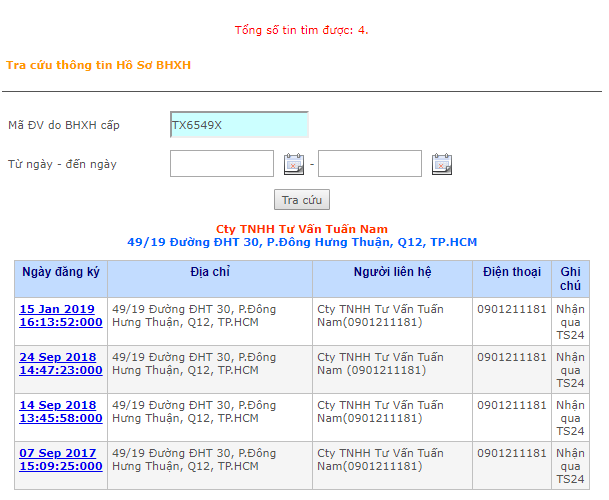Screen dimensions: 609x500
Task: Click the Điện thoại column header
Action: 512,272
